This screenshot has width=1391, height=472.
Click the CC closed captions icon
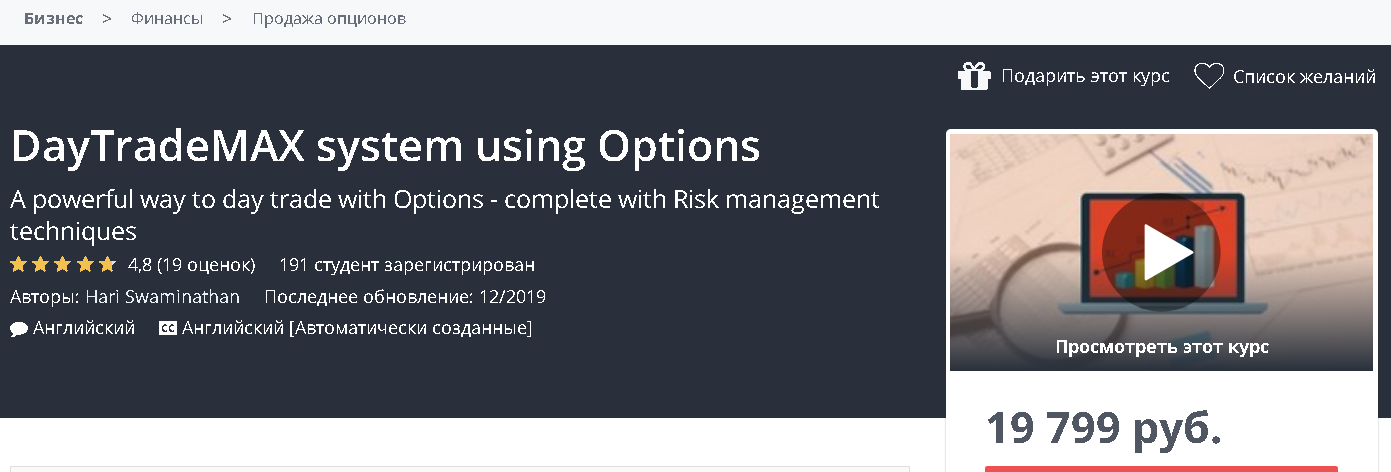168,328
